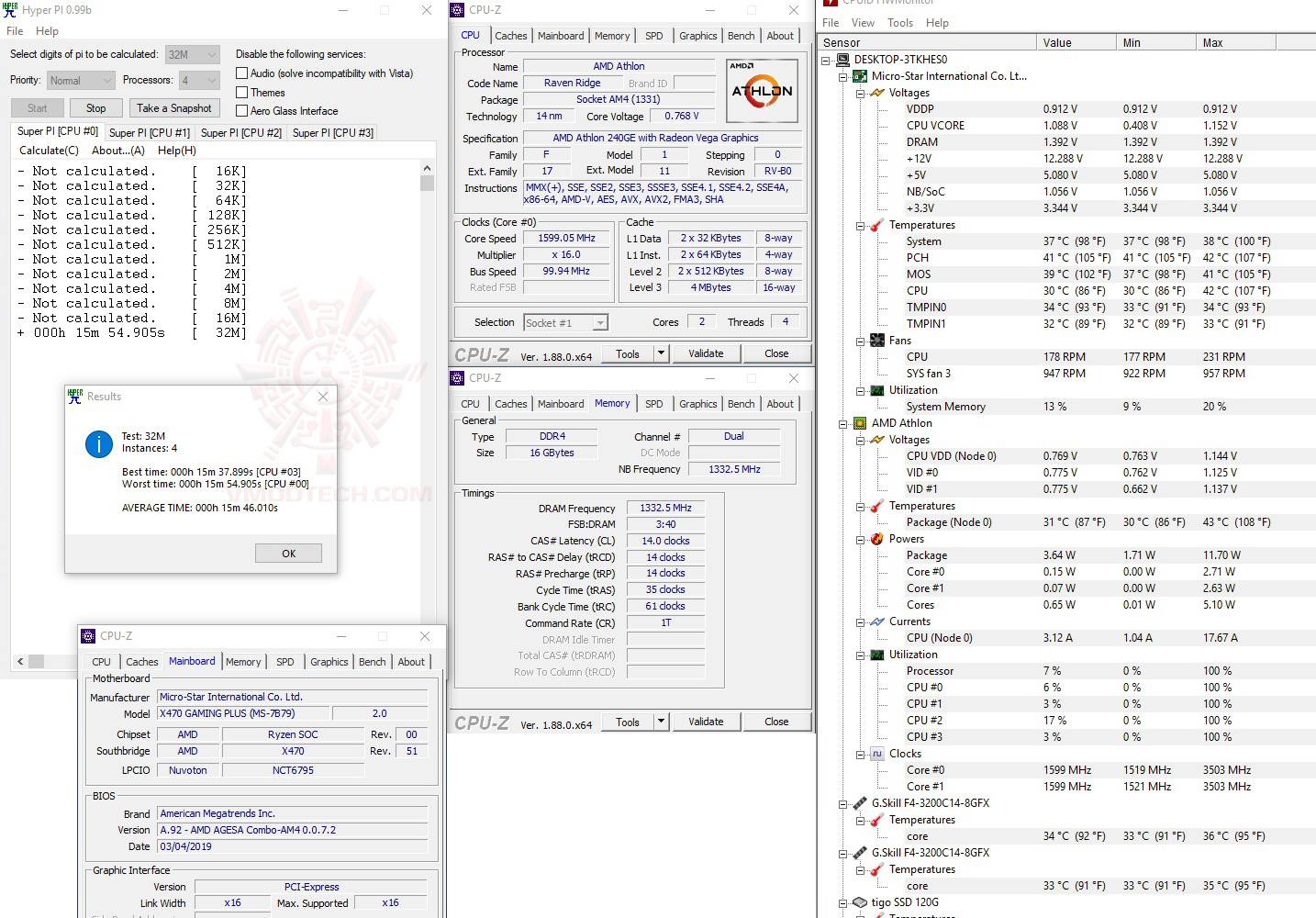Click the Hyper PI icon in Results title
Screen dimensions: 1316x918
coord(75,397)
